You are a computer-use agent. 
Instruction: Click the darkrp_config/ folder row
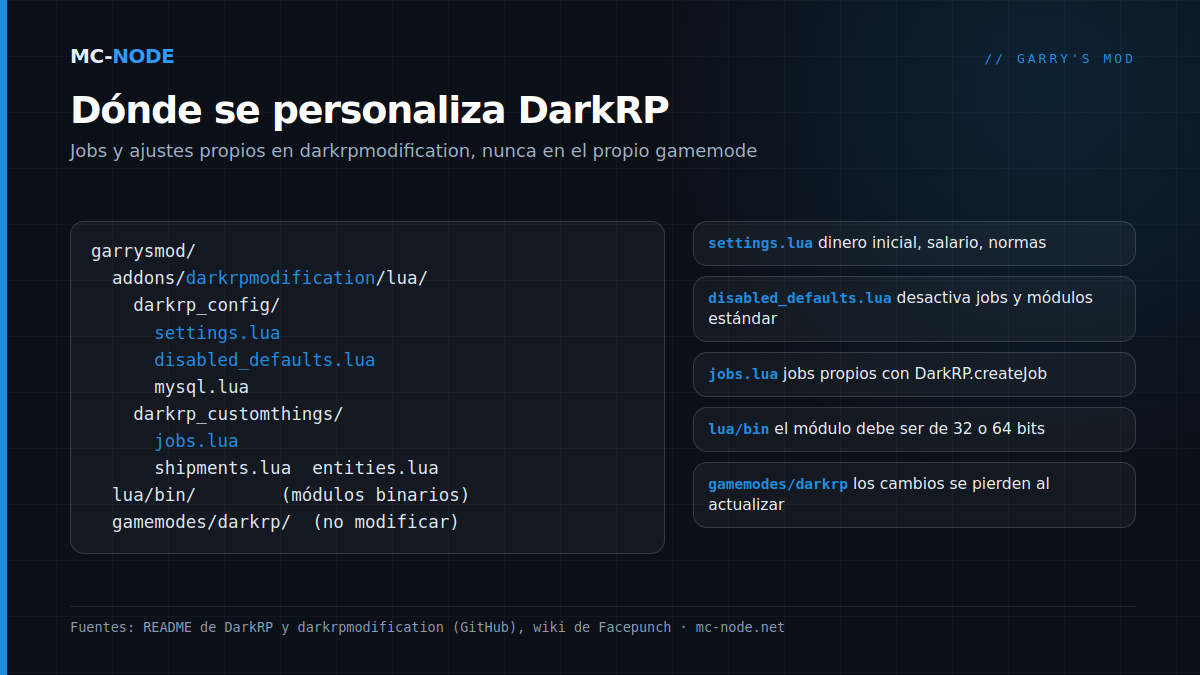click(x=206, y=305)
